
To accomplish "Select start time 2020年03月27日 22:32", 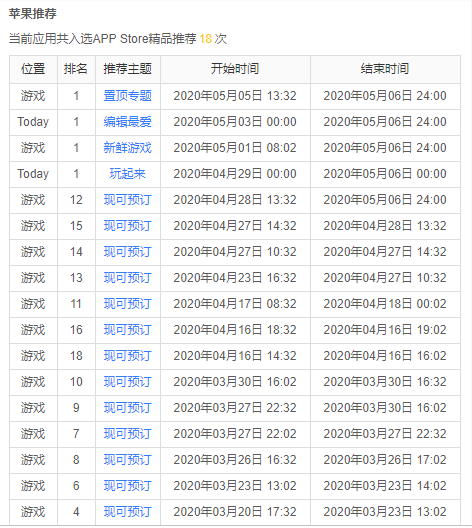I will click(x=235, y=408).
